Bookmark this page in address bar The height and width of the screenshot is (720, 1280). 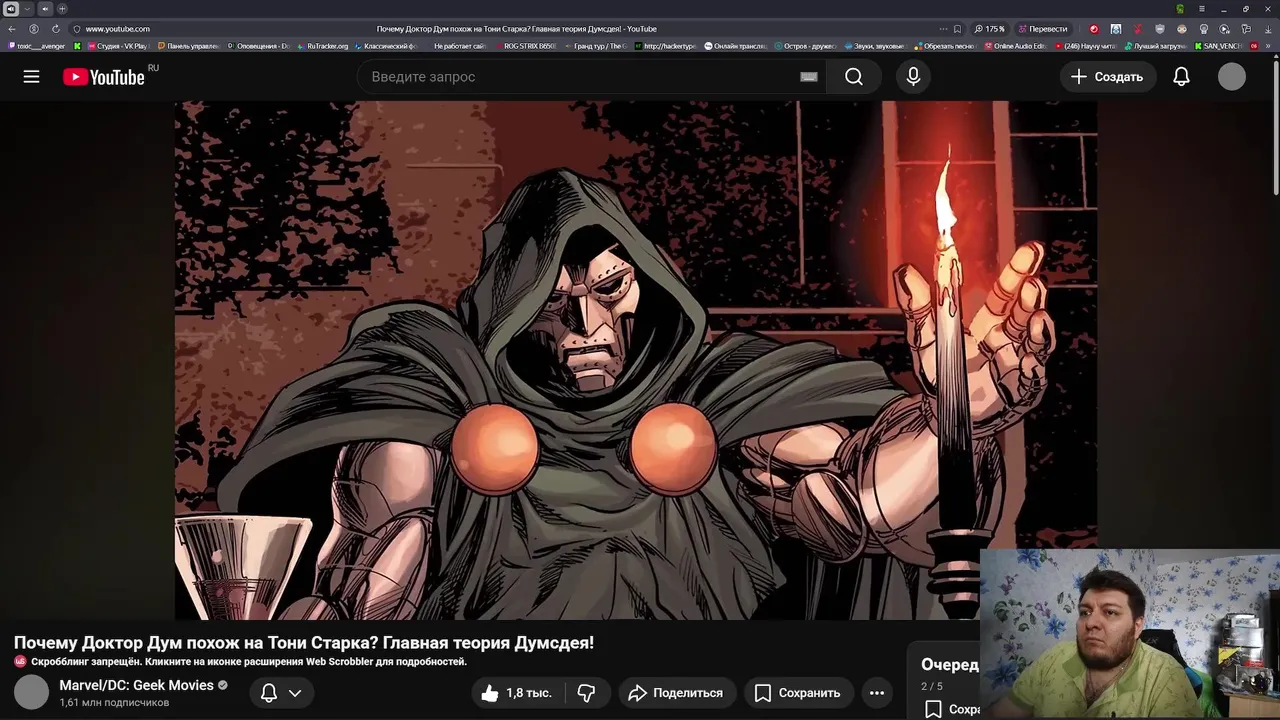[957, 29]
